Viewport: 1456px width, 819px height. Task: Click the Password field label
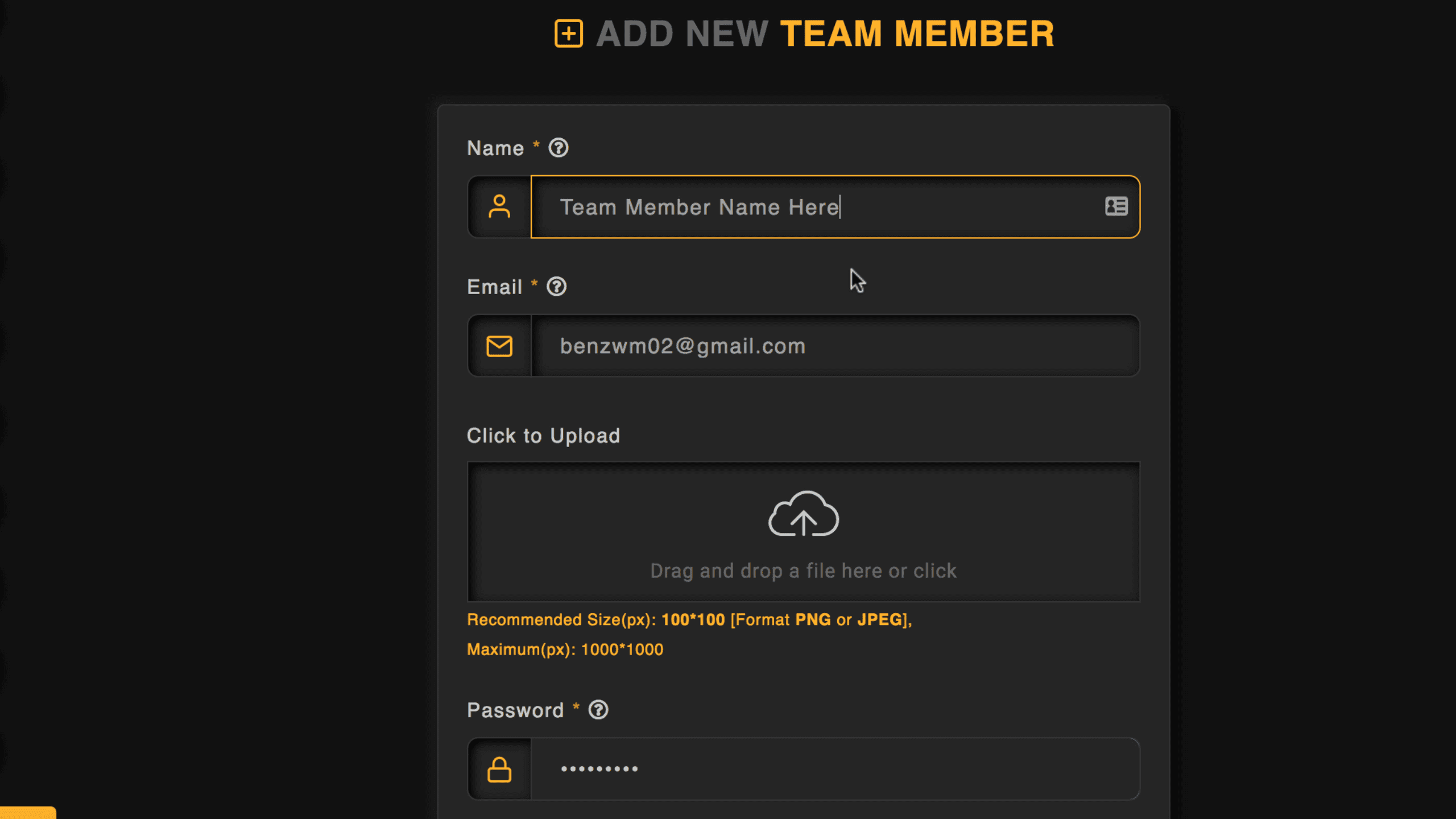[515, 710]
